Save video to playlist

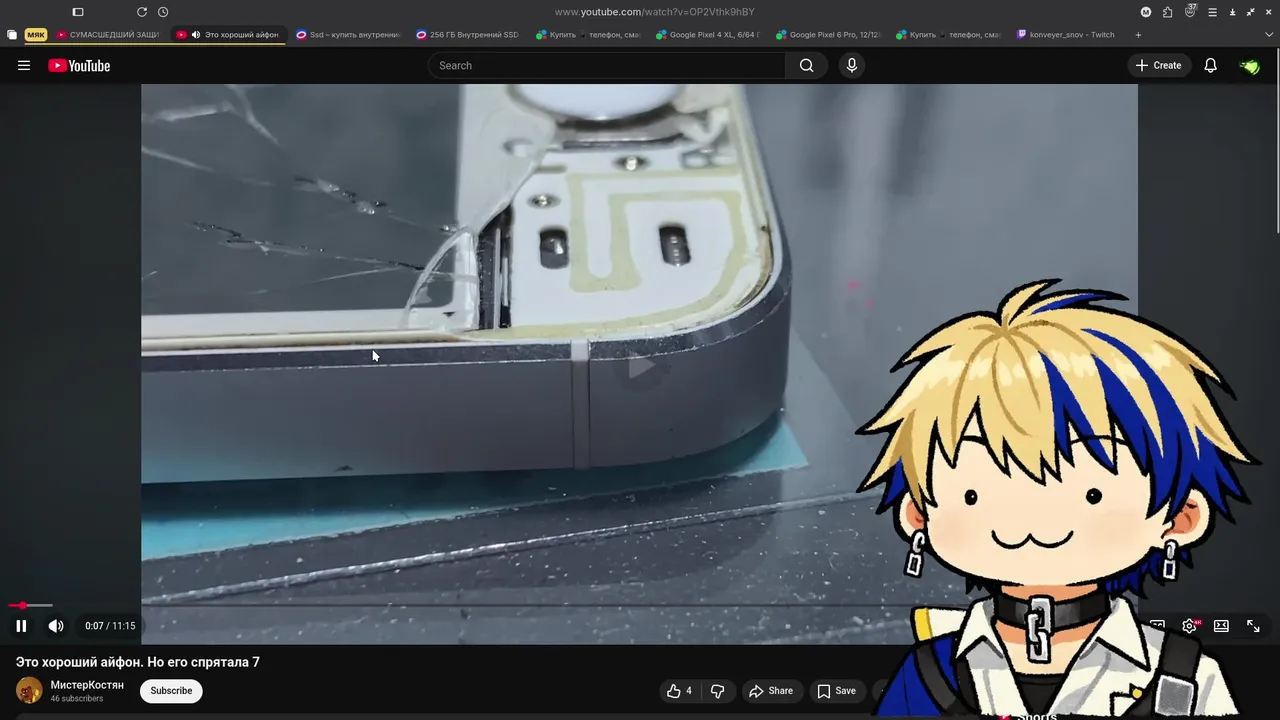pos(836,691)
